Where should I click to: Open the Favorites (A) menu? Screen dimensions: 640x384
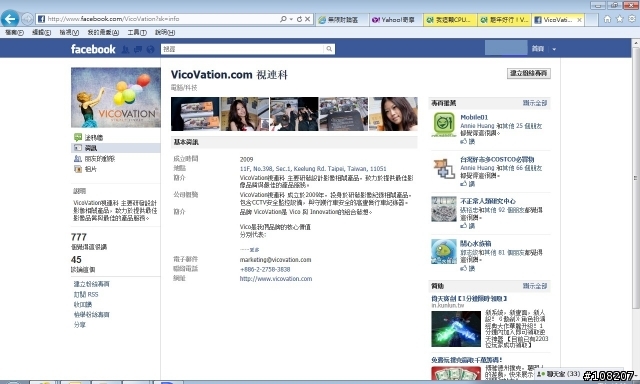[x=103, y=32]
